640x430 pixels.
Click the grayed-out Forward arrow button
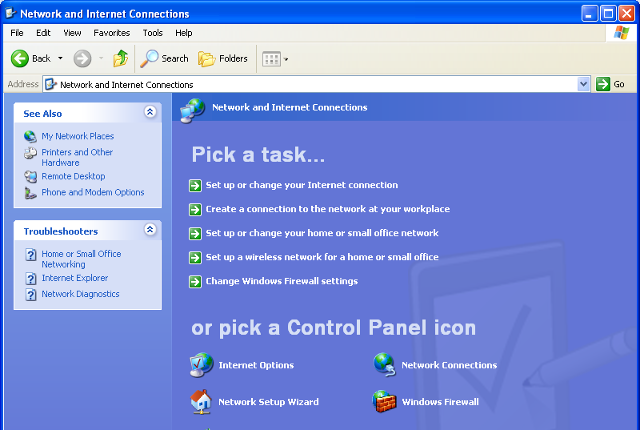(x=82, y=59)
